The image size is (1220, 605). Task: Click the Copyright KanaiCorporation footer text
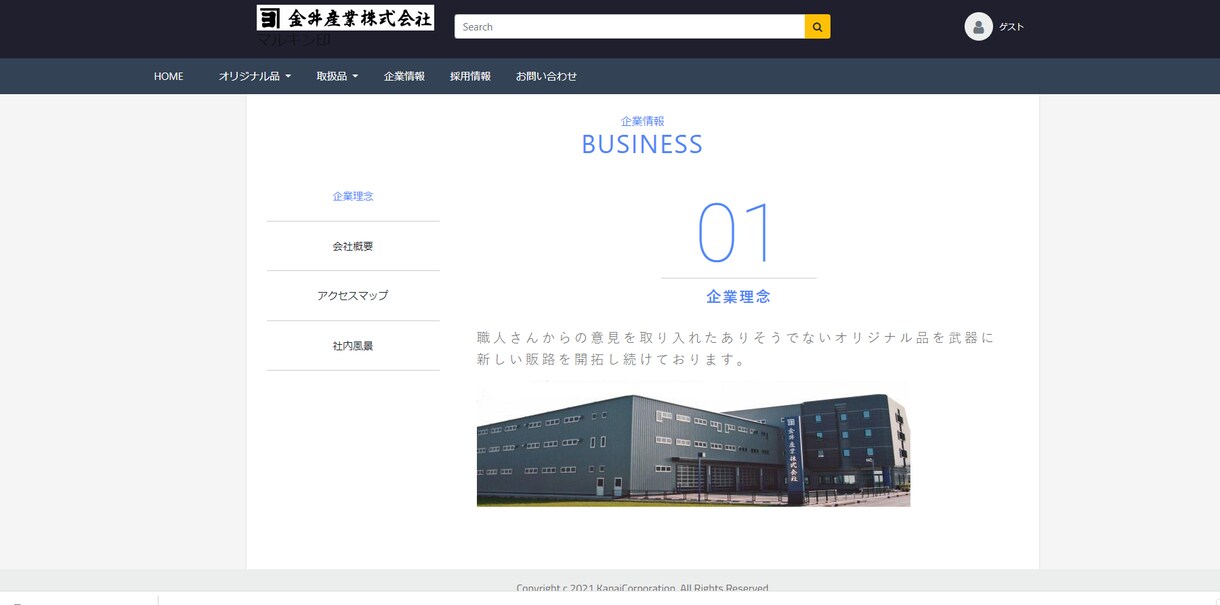(642, 588)
